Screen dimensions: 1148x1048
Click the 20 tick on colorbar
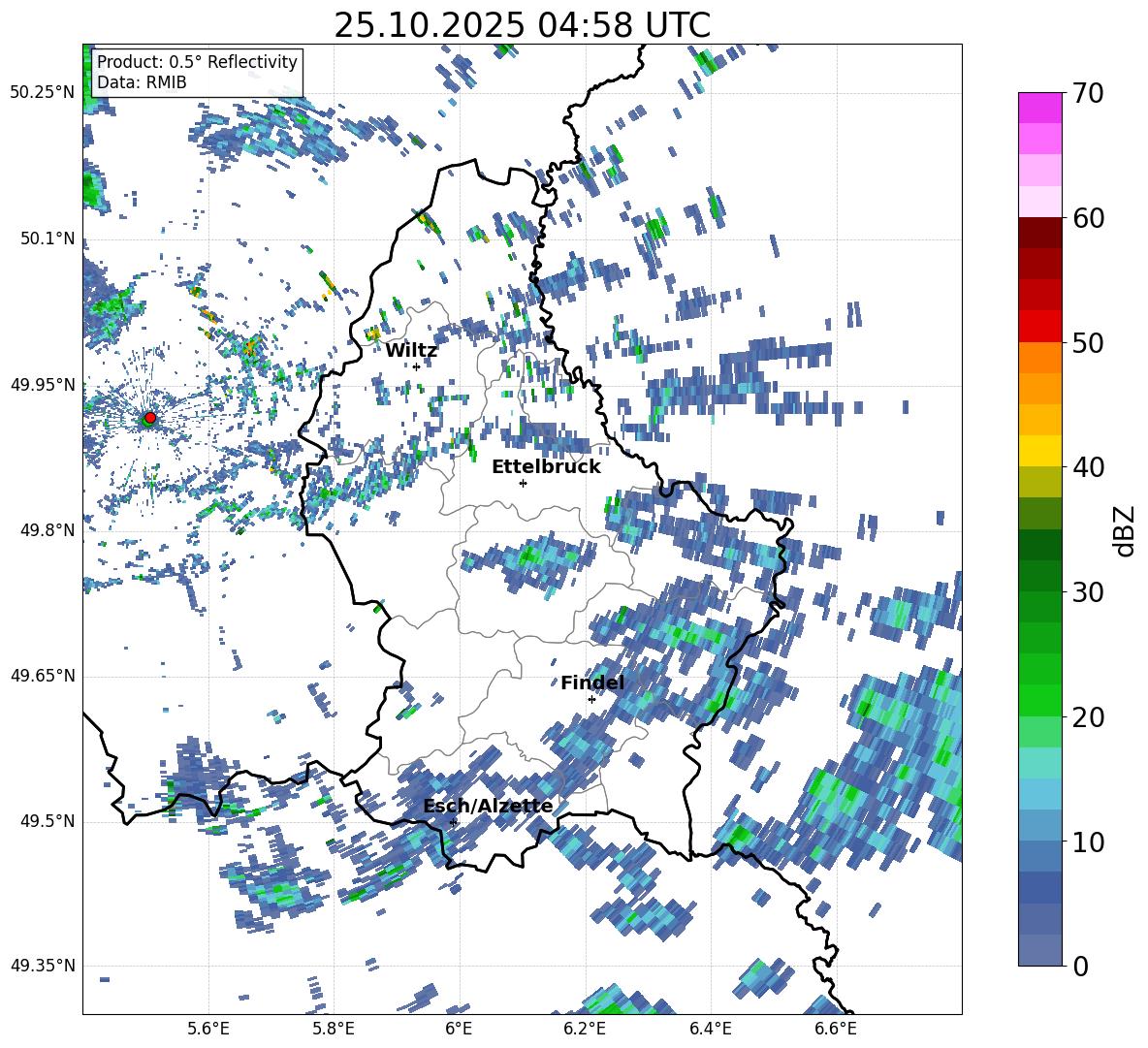pos(1087,716)
